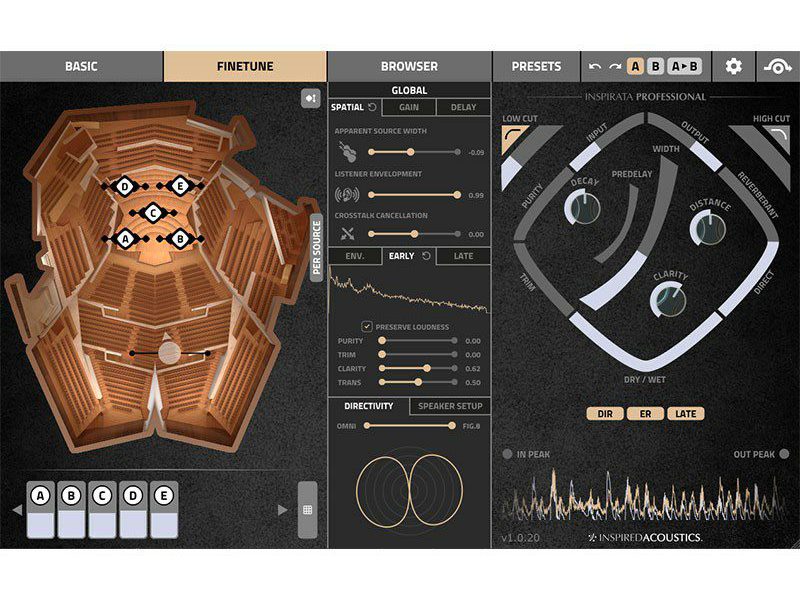
Task: Click the crosstalk cancellation crossed-arrows icon
Action: click(347, 234)
